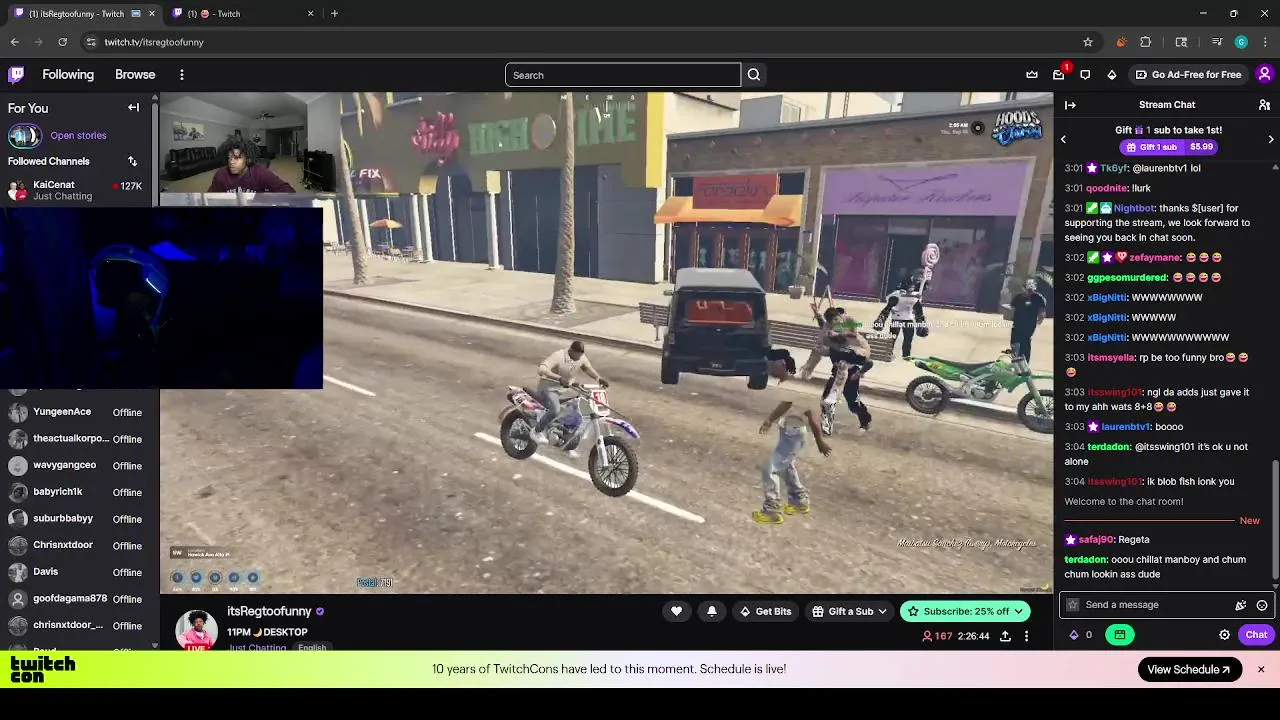
Task: Expand Gift a Sub dropdown
Action: tap(850, 611)
